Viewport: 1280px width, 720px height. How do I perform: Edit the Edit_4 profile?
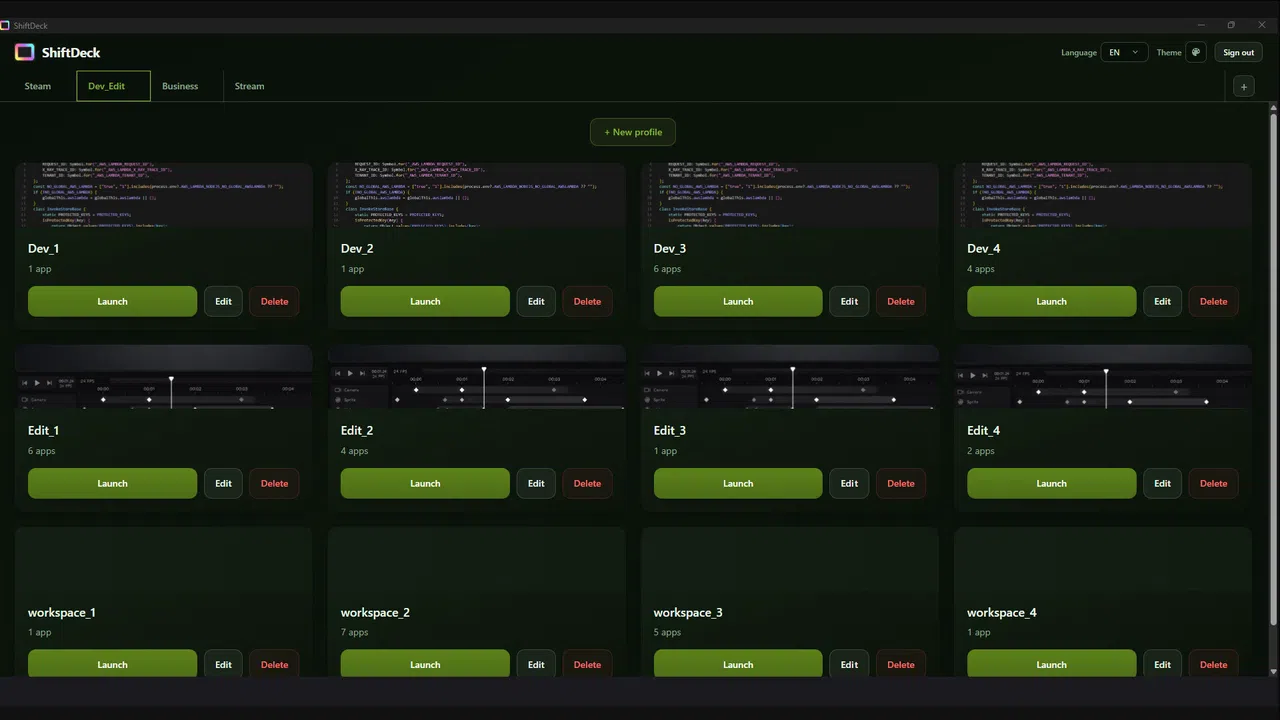[x=1162, y=483]
